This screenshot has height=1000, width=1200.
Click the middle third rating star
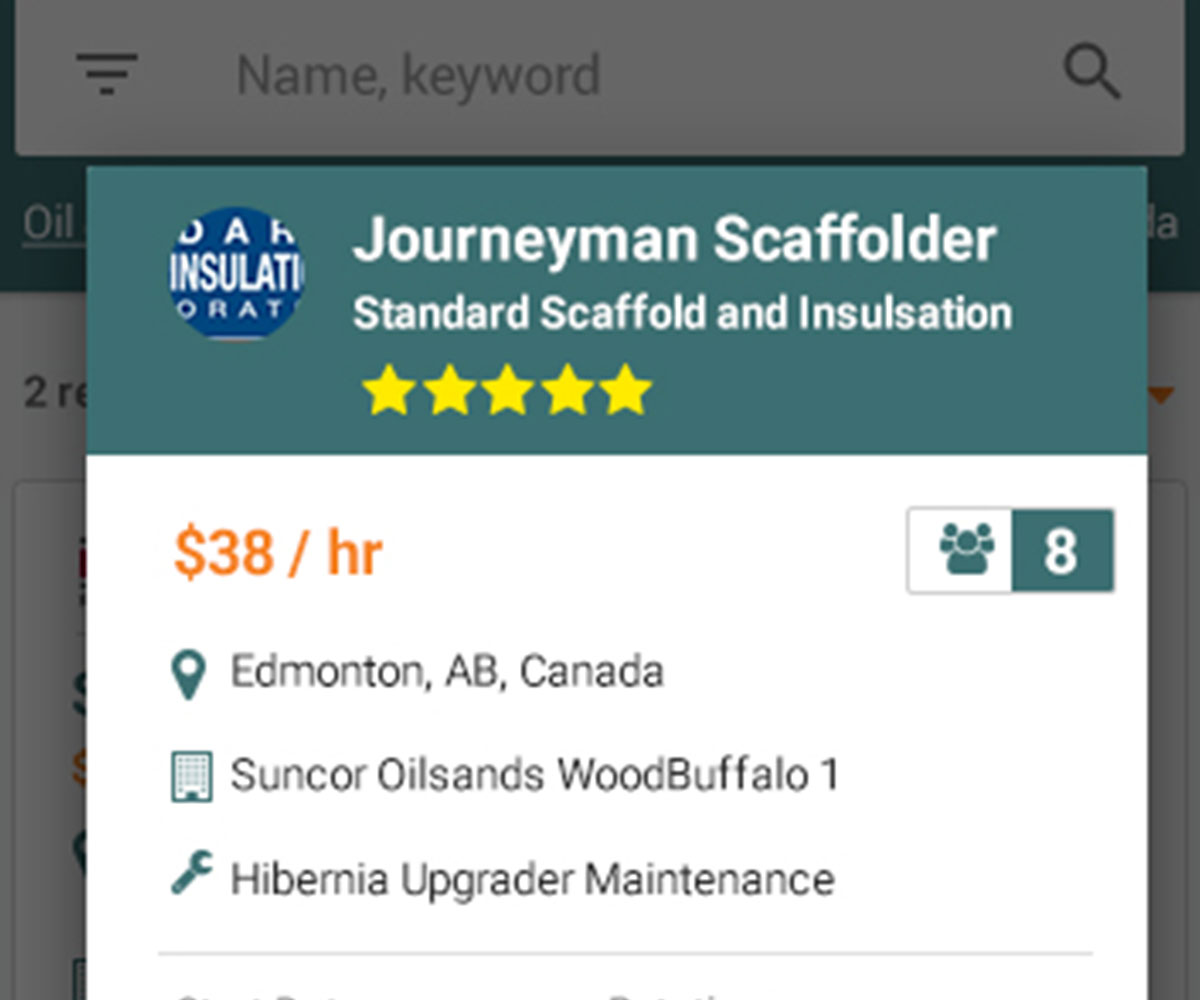pos(508,390)
